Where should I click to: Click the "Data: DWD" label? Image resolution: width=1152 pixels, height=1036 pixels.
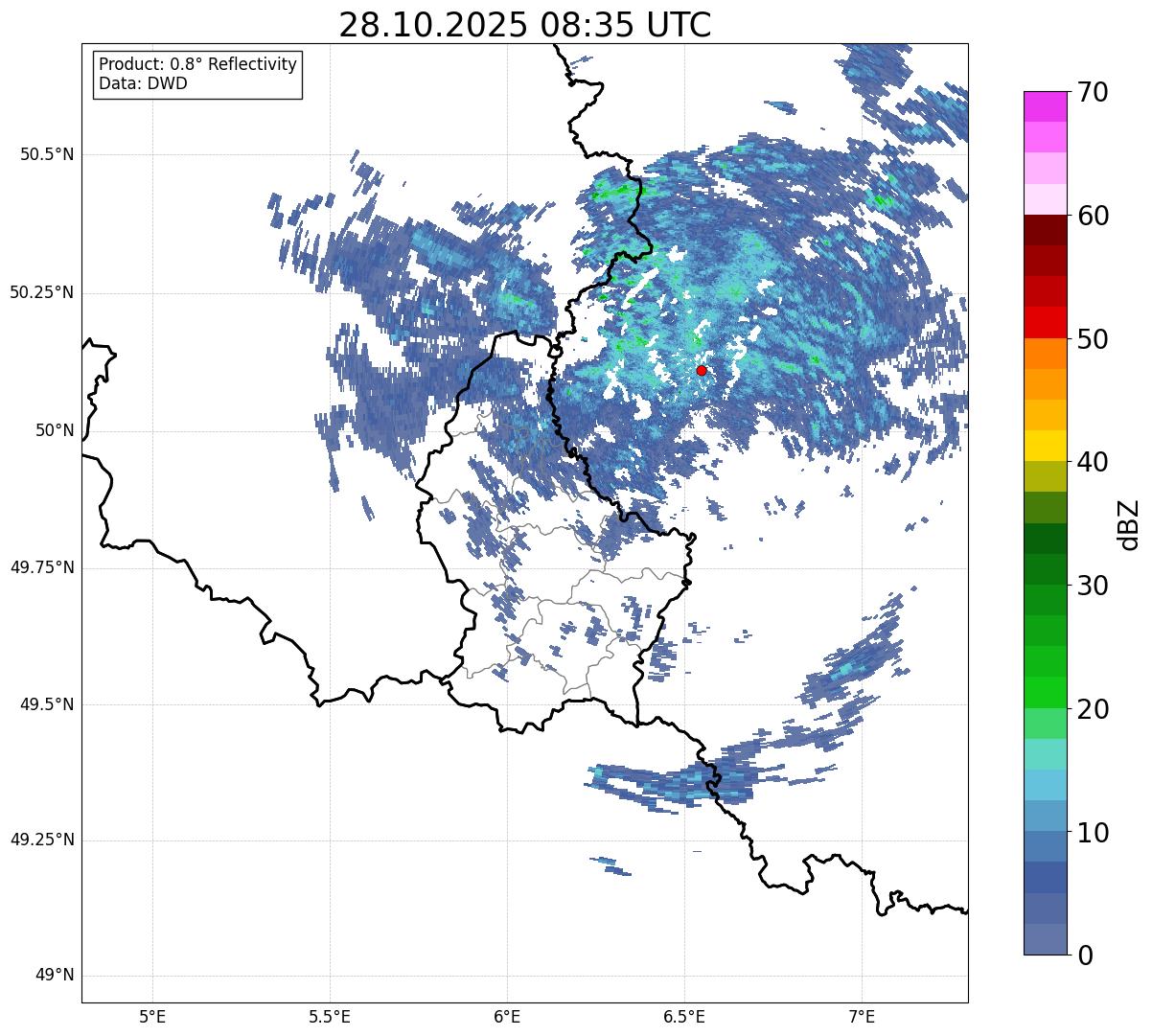143,83
